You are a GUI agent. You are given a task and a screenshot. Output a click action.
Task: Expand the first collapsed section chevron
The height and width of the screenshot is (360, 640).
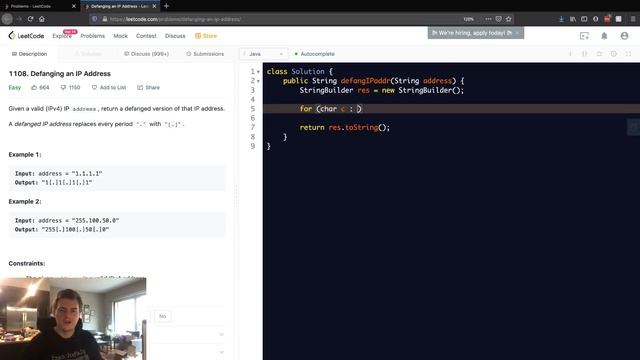pos(222,335)
